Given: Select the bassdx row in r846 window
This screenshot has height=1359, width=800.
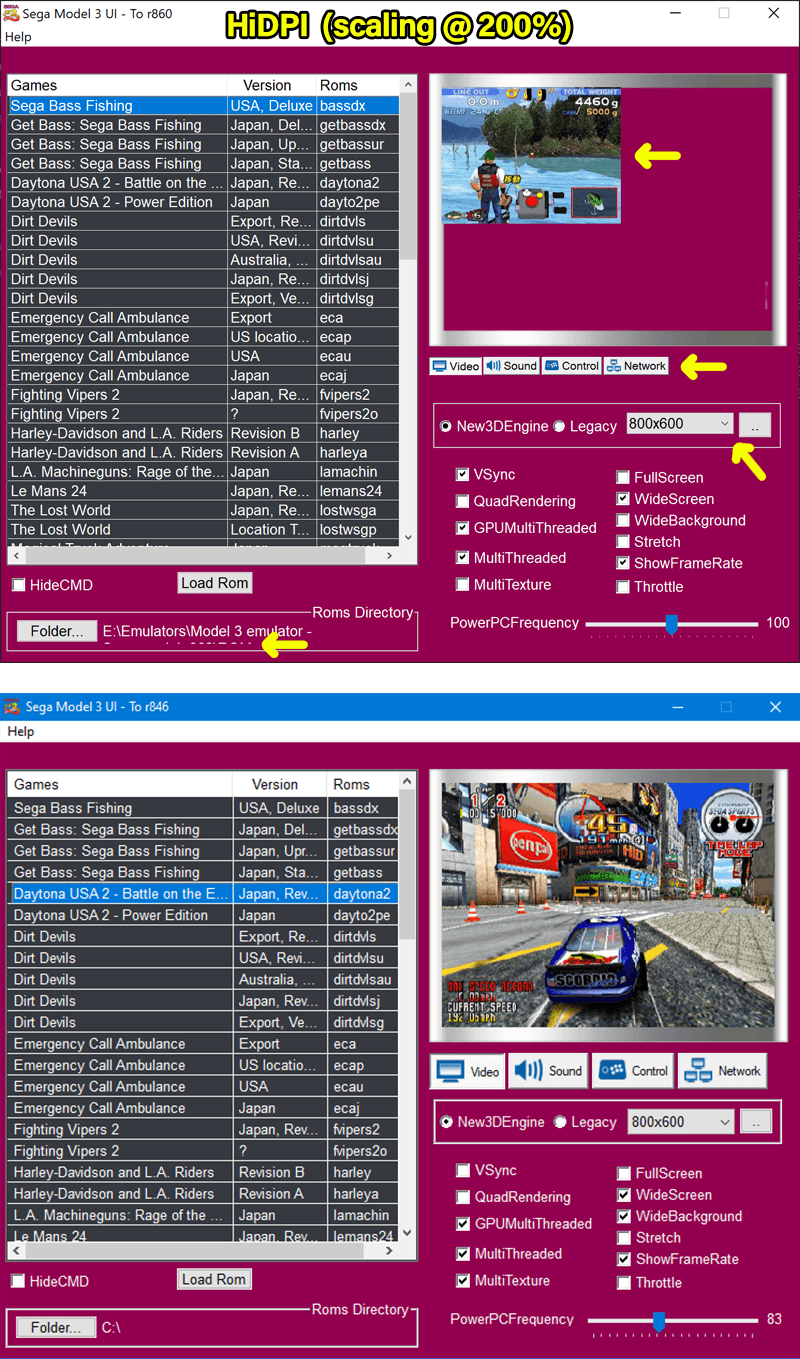Looking at the screenshot, I should pyautogui.click(x=203, y=808).
